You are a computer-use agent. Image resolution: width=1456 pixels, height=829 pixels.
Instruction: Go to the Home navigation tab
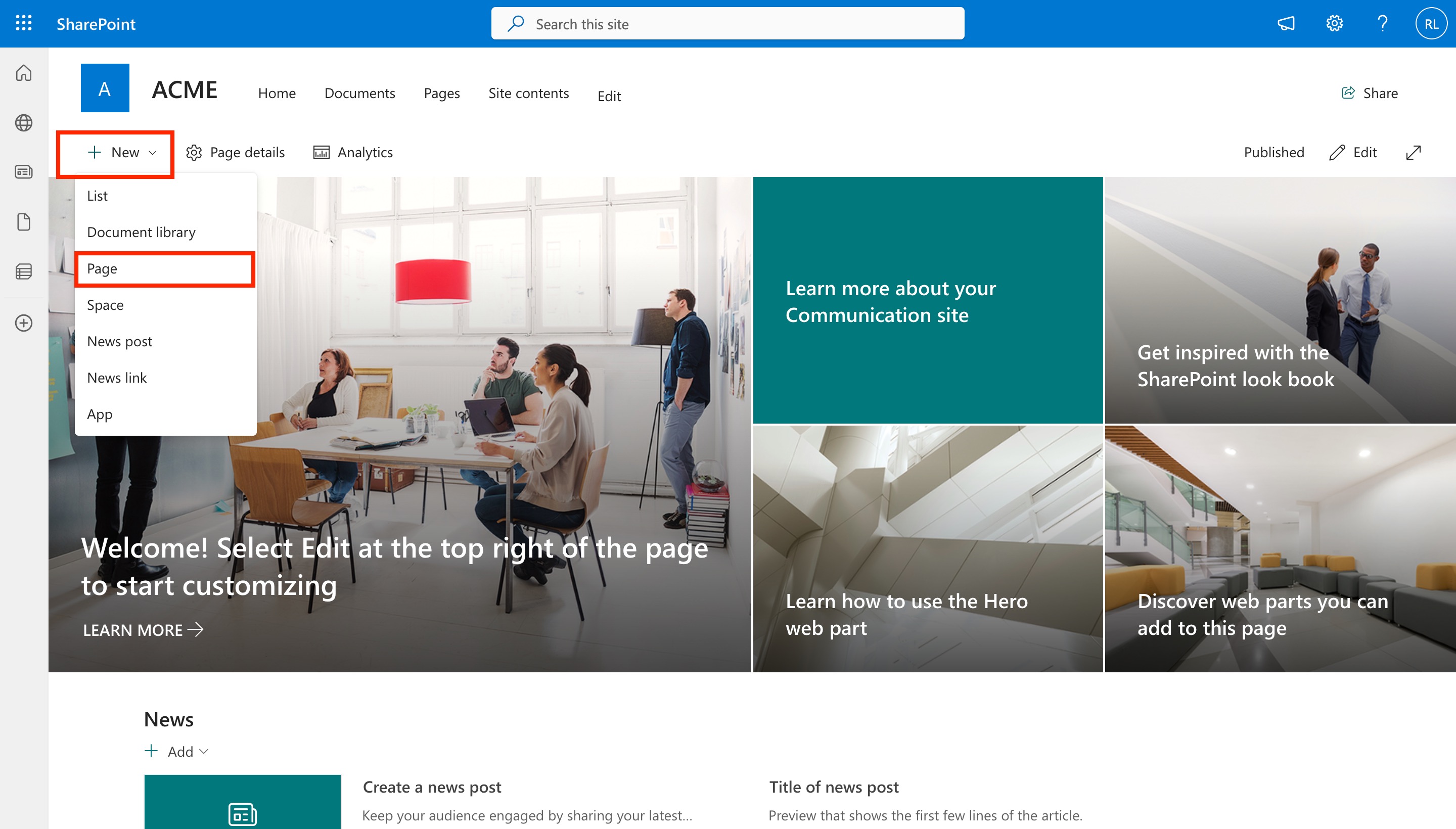click(x=277, y=93)
